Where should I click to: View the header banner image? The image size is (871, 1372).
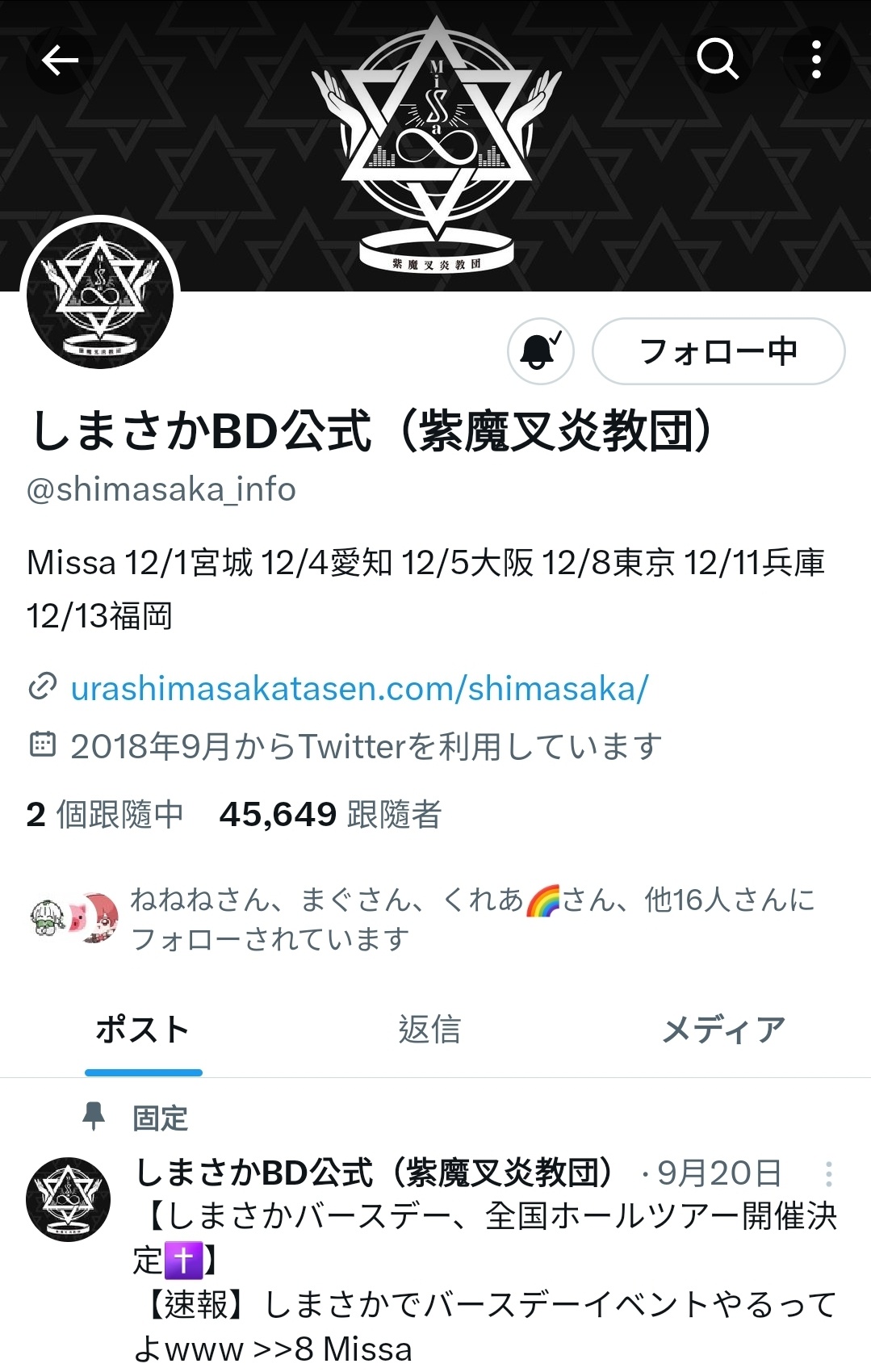point(436,145)
